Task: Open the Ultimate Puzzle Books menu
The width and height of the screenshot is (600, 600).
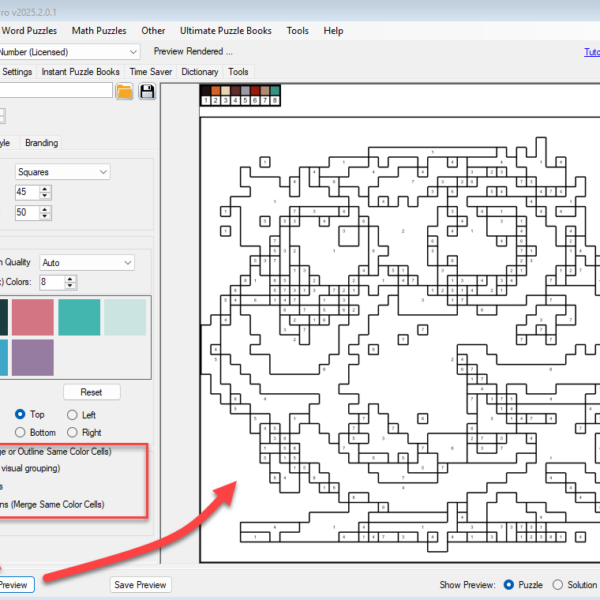Action: pyautogui.click(x=226, y=31)
